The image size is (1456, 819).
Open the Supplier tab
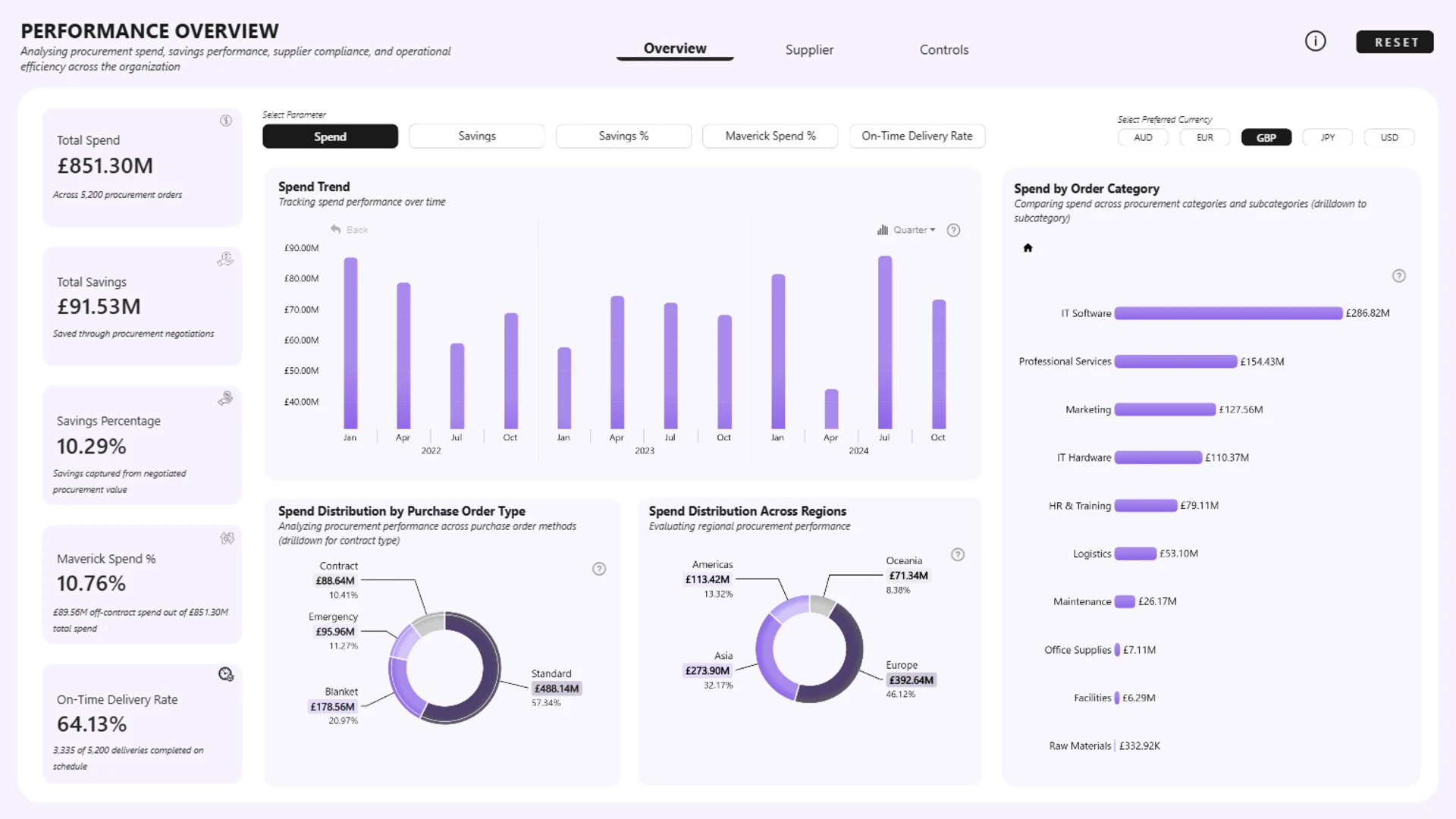pyautogui.click(x=809, y=49)
